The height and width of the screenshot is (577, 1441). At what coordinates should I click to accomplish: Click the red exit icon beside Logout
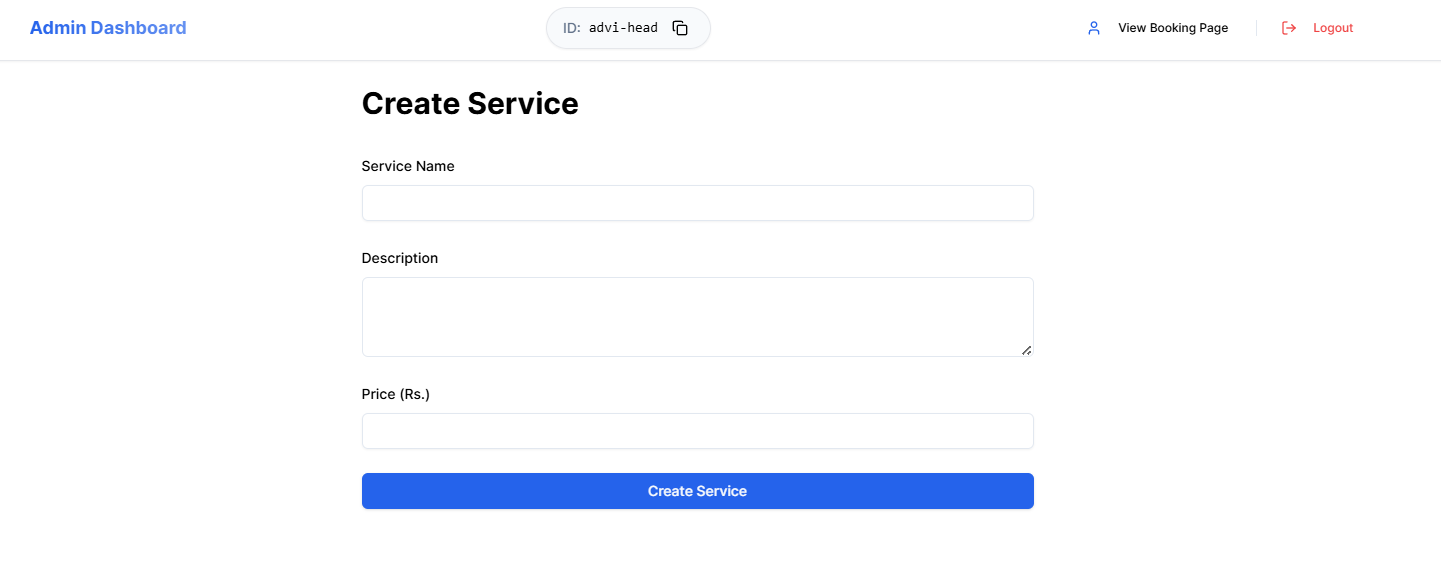click(x=1289, y=28)
